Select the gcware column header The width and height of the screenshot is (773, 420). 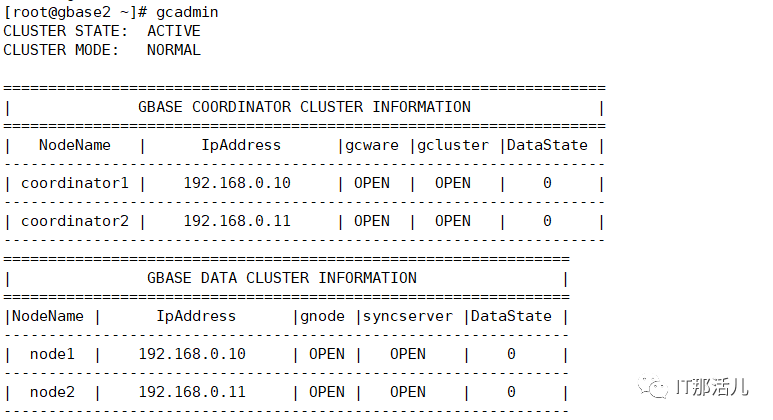[x=372, y=145]
